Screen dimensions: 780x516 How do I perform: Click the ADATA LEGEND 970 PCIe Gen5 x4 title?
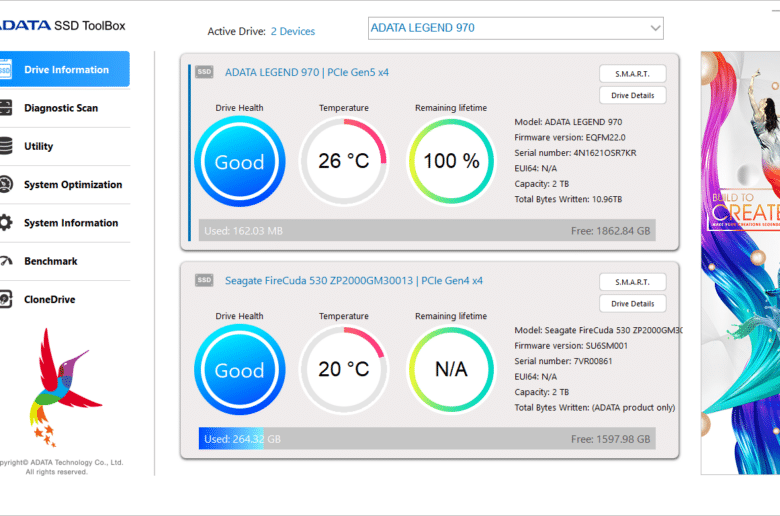point(307,73)
